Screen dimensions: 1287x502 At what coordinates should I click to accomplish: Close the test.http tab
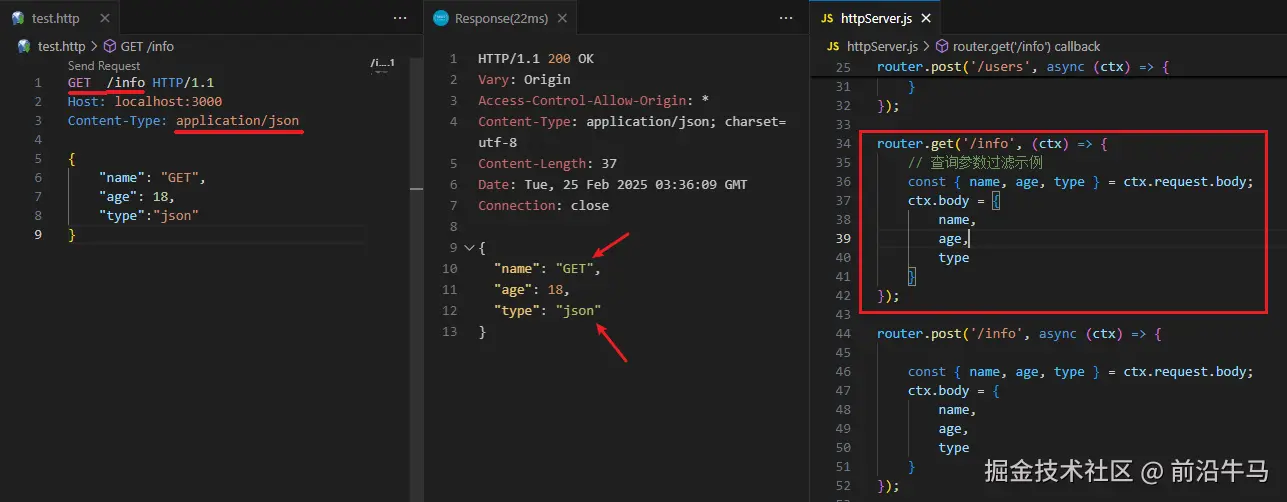click(104, 18)
